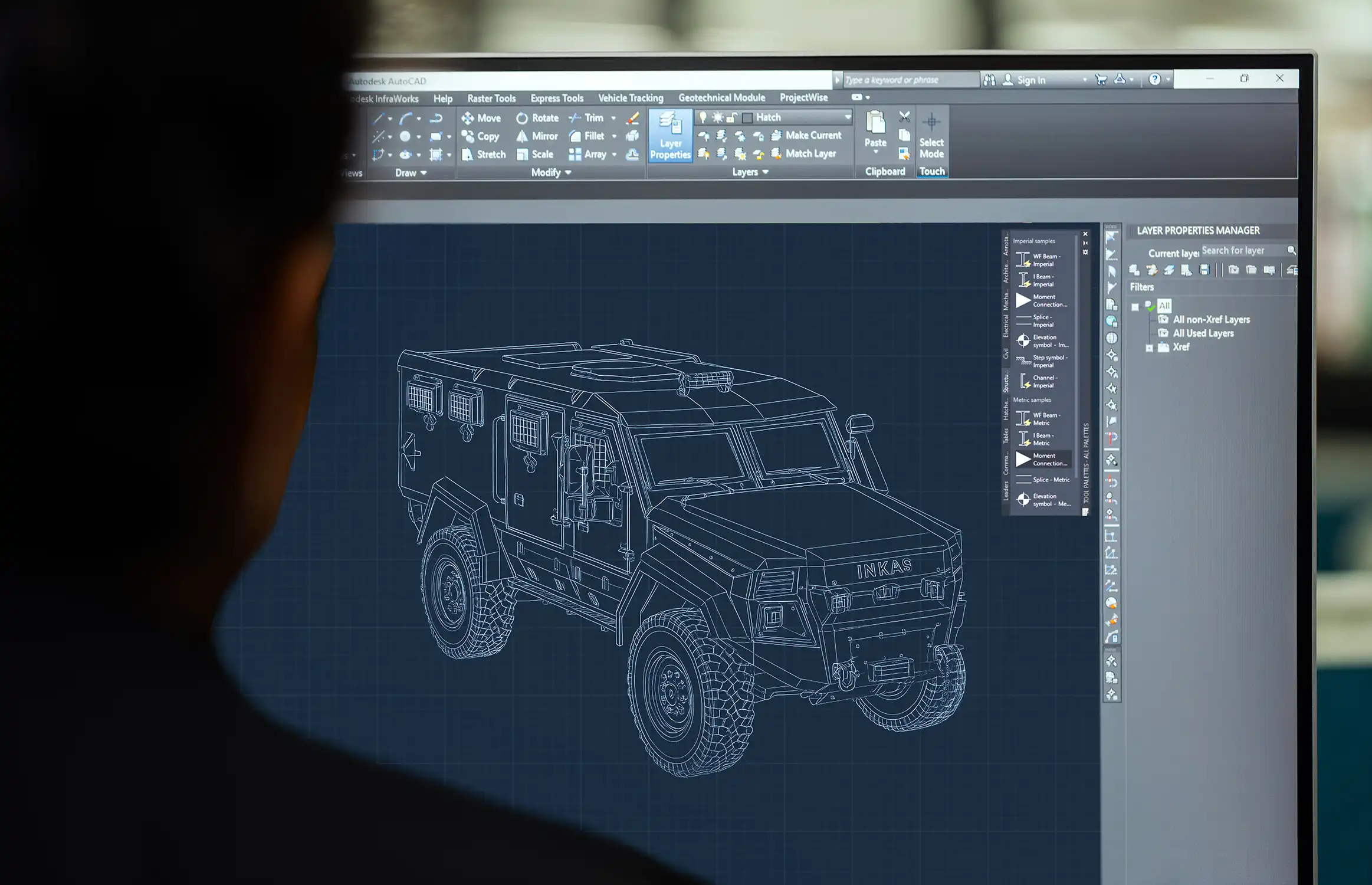This screenshot has width=1372, height=885.
Task: Select Splice - Metric sample
Action: coord(1042,480)
